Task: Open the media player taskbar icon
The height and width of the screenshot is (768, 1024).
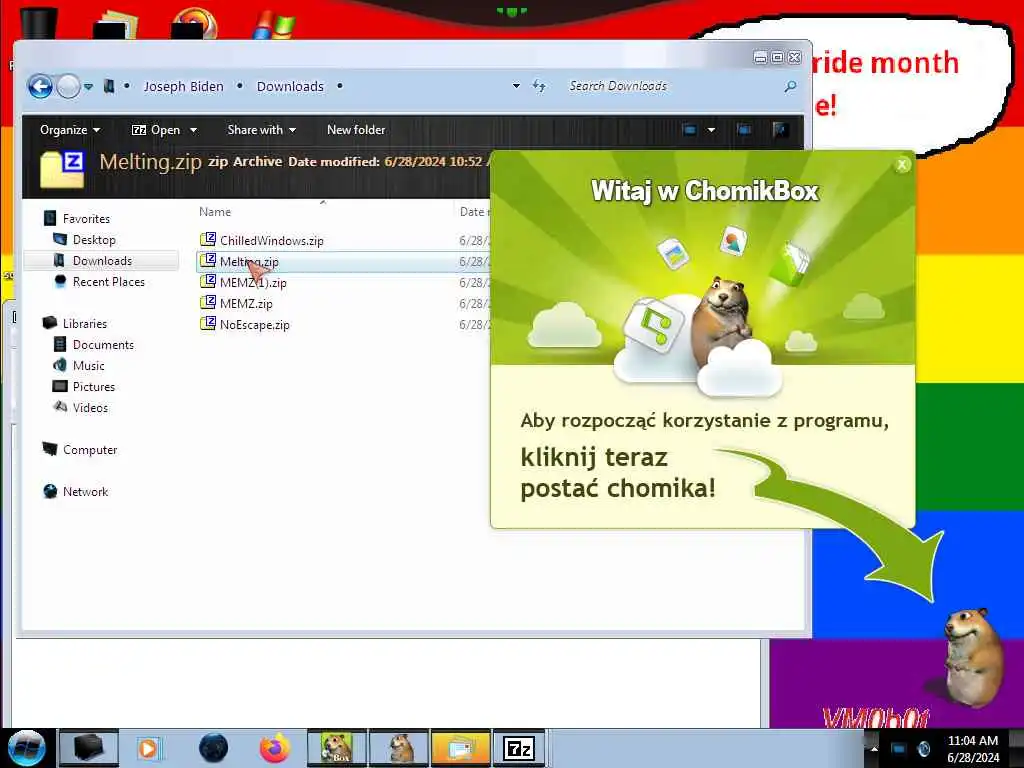Action: 148,748
